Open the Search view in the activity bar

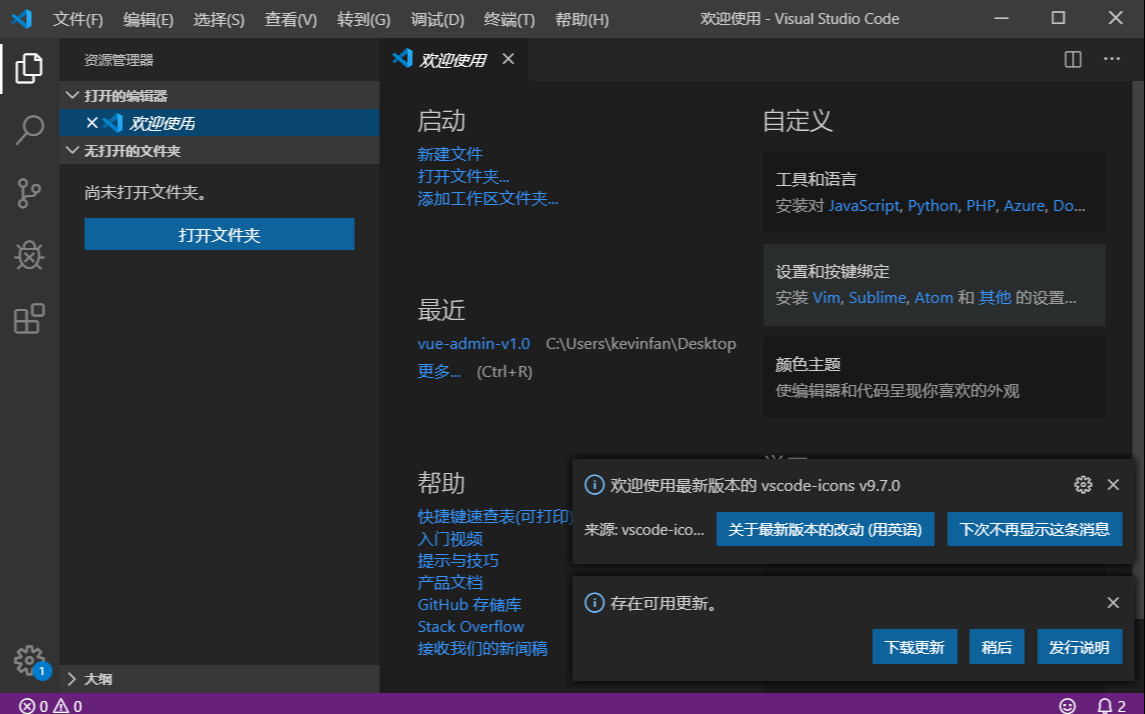pyautogui.click(x=29, y=129)
